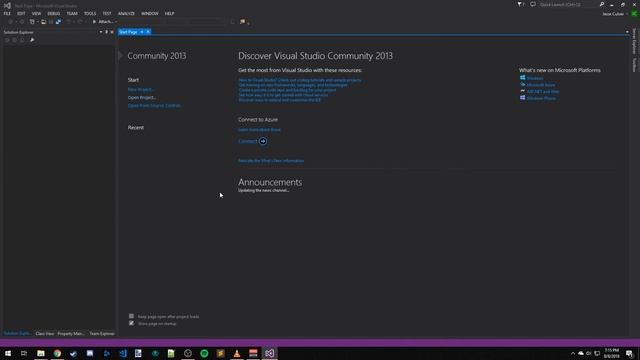Click the first 'New to Visual Studio' resource link
Image resolution: width=640 pixels, height=360 pixels.
300,80
